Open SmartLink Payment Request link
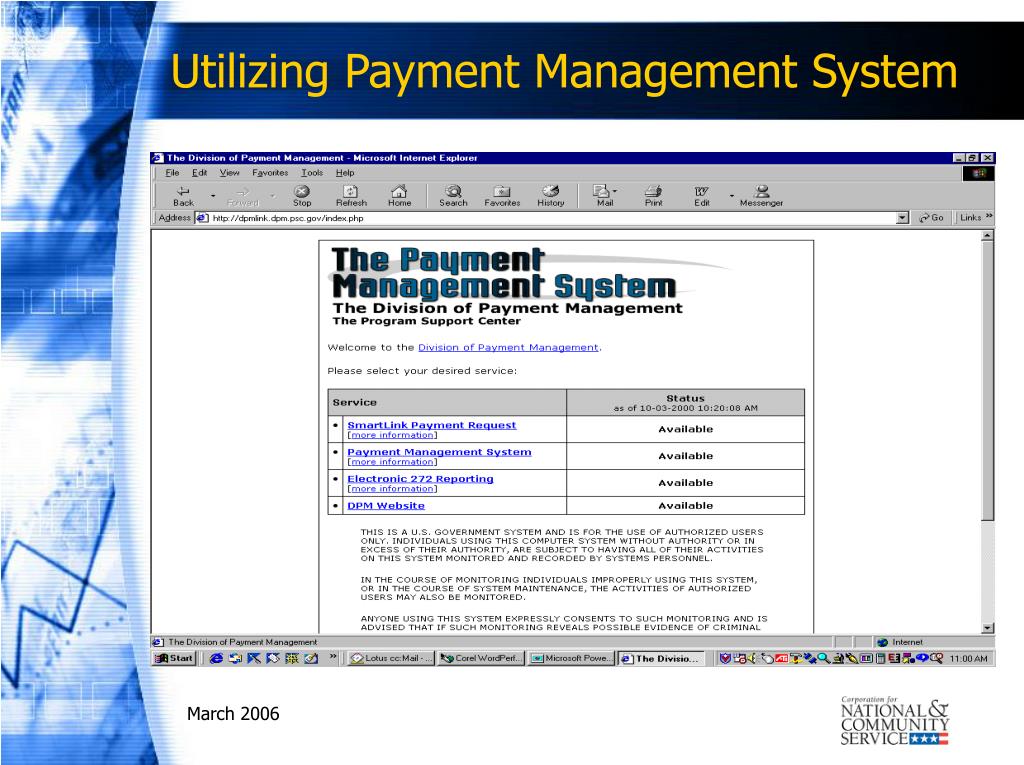The image size is (1024, 765). tap(432, 425)
